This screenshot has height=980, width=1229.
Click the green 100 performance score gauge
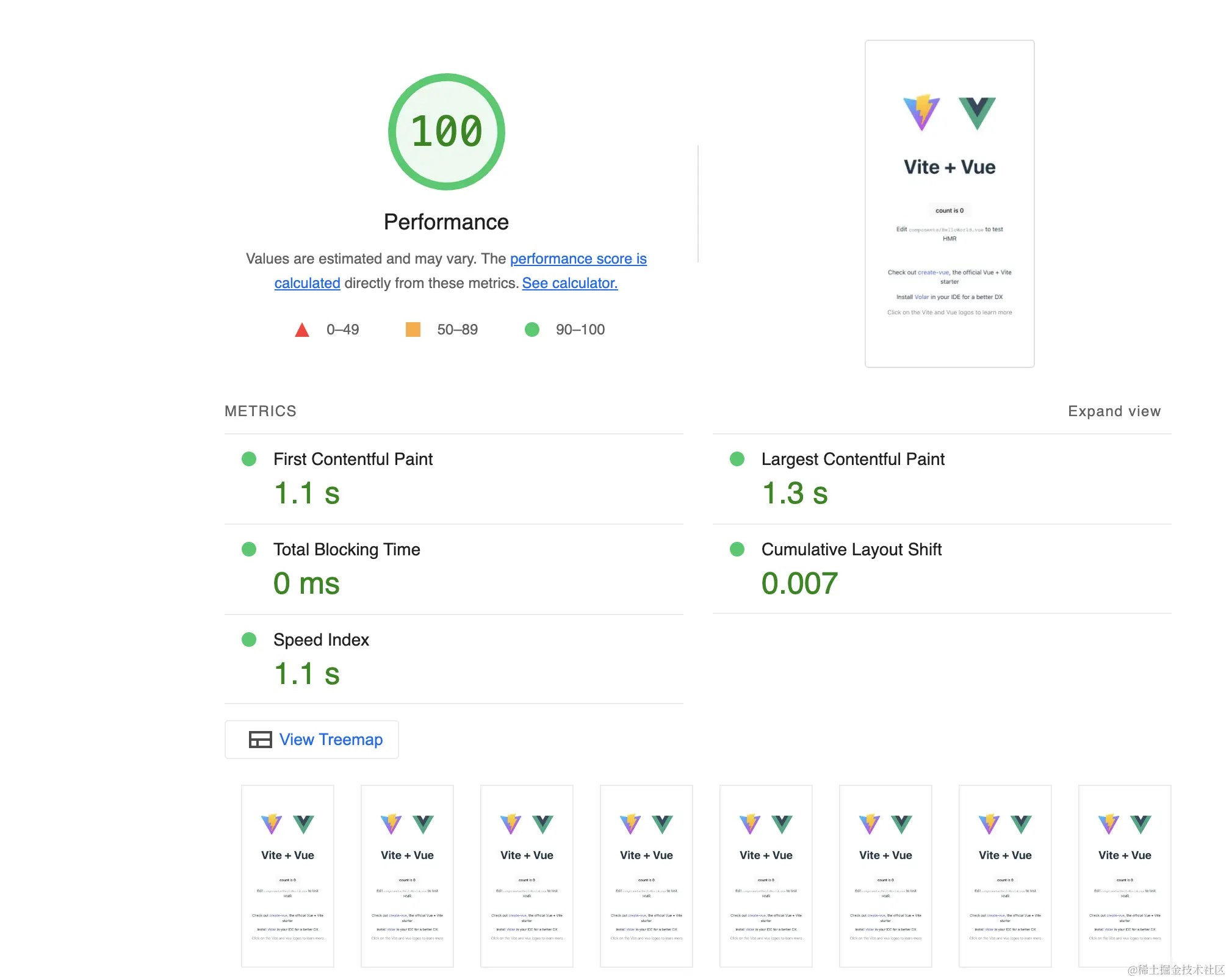point(446,132)
